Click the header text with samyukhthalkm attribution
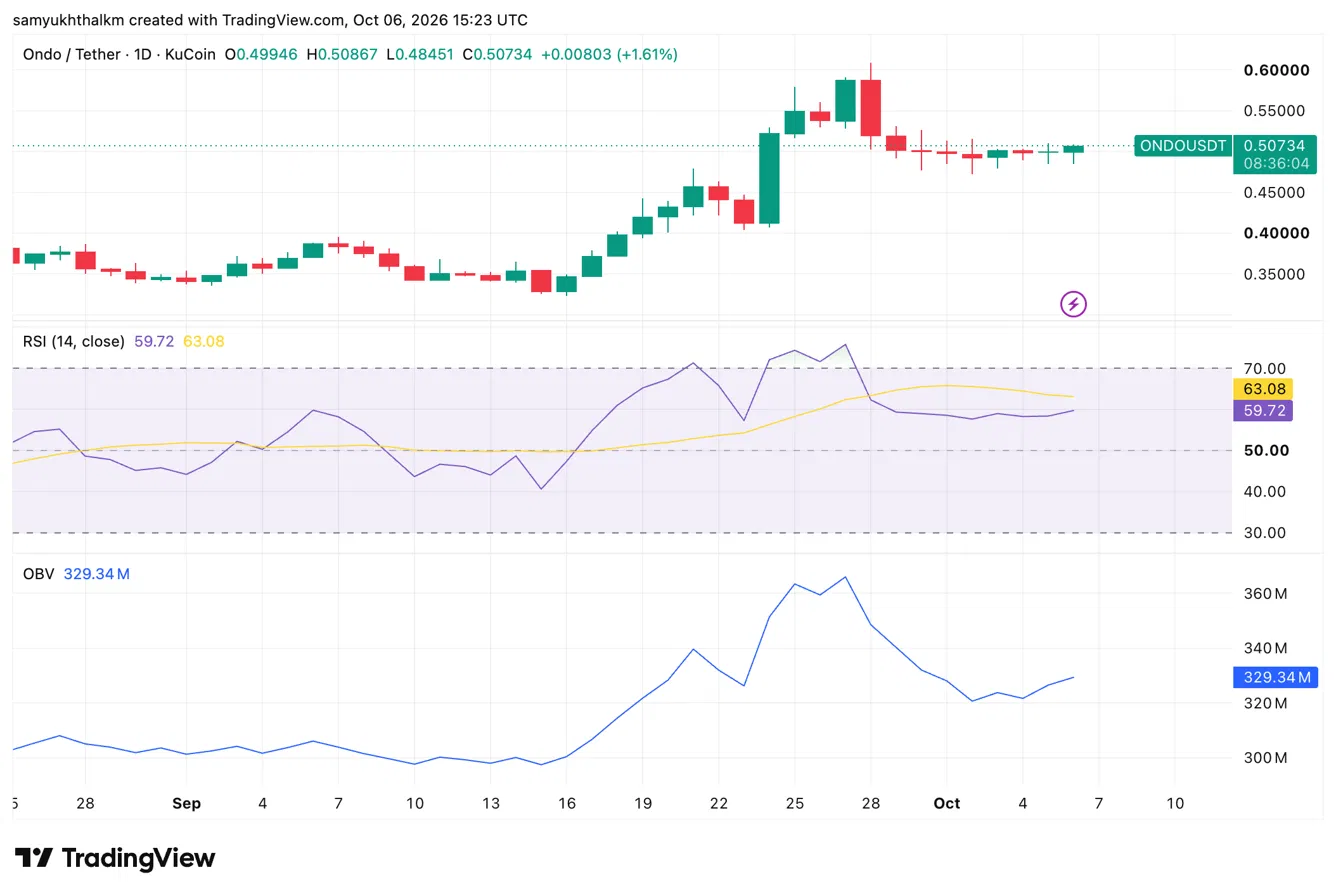This screenshot has height=896, width=1336. click(270, 20)
